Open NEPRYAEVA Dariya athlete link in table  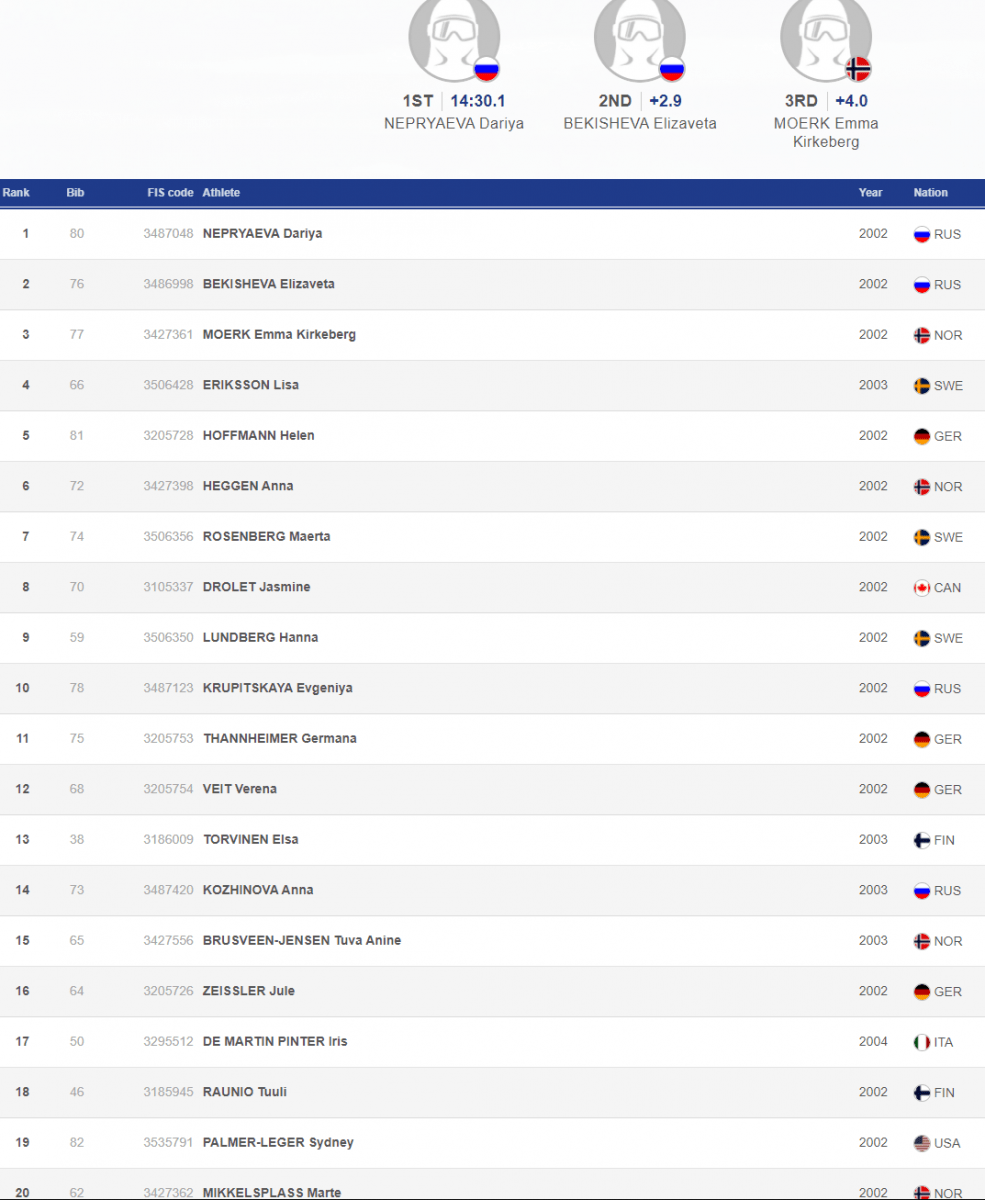point(262,234)
